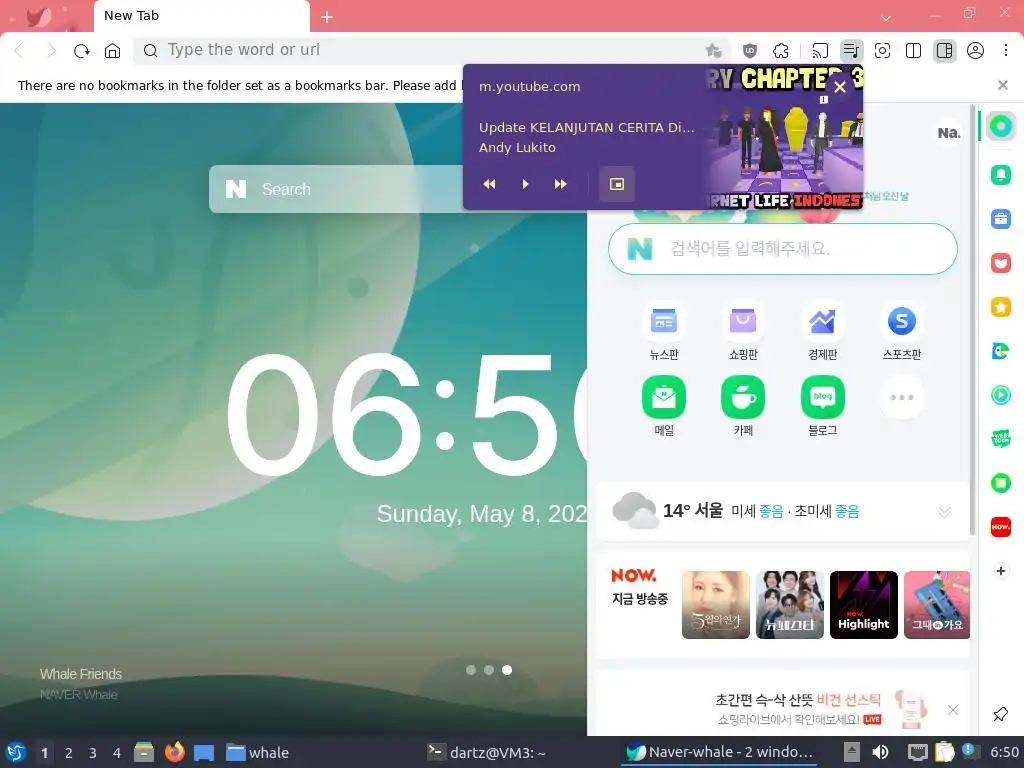The height and width of the screenshot is (768, 1024).
Task: Dismiss the bookmarks bar notice
Action: (x=1002, y=85)
